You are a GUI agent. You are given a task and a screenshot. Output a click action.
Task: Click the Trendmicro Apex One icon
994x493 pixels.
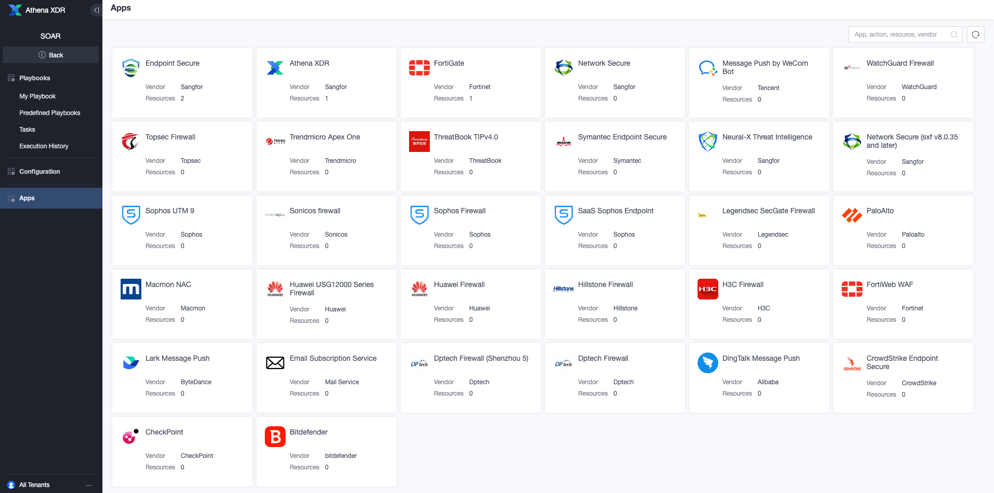274,141
